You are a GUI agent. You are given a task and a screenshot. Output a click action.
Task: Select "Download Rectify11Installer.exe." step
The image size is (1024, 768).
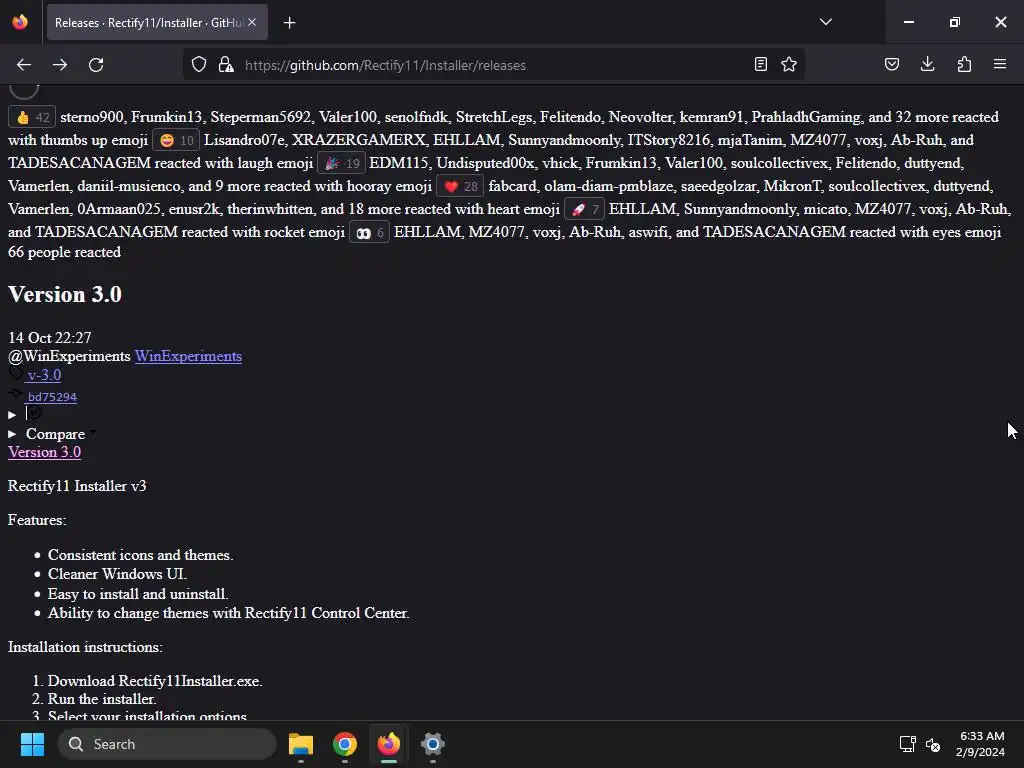[x=155, y=681]
